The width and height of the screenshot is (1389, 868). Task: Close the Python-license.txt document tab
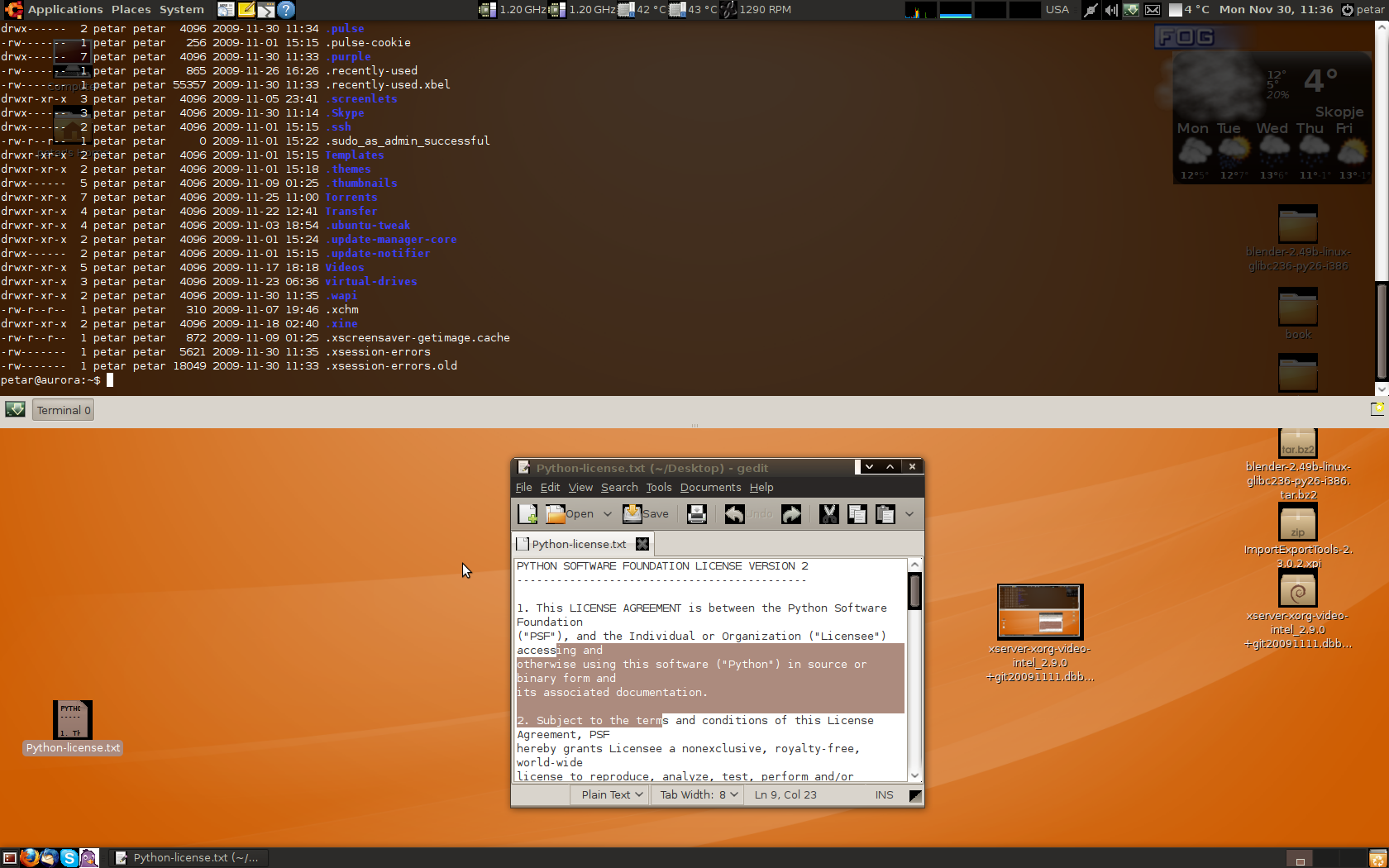[642, 544]
